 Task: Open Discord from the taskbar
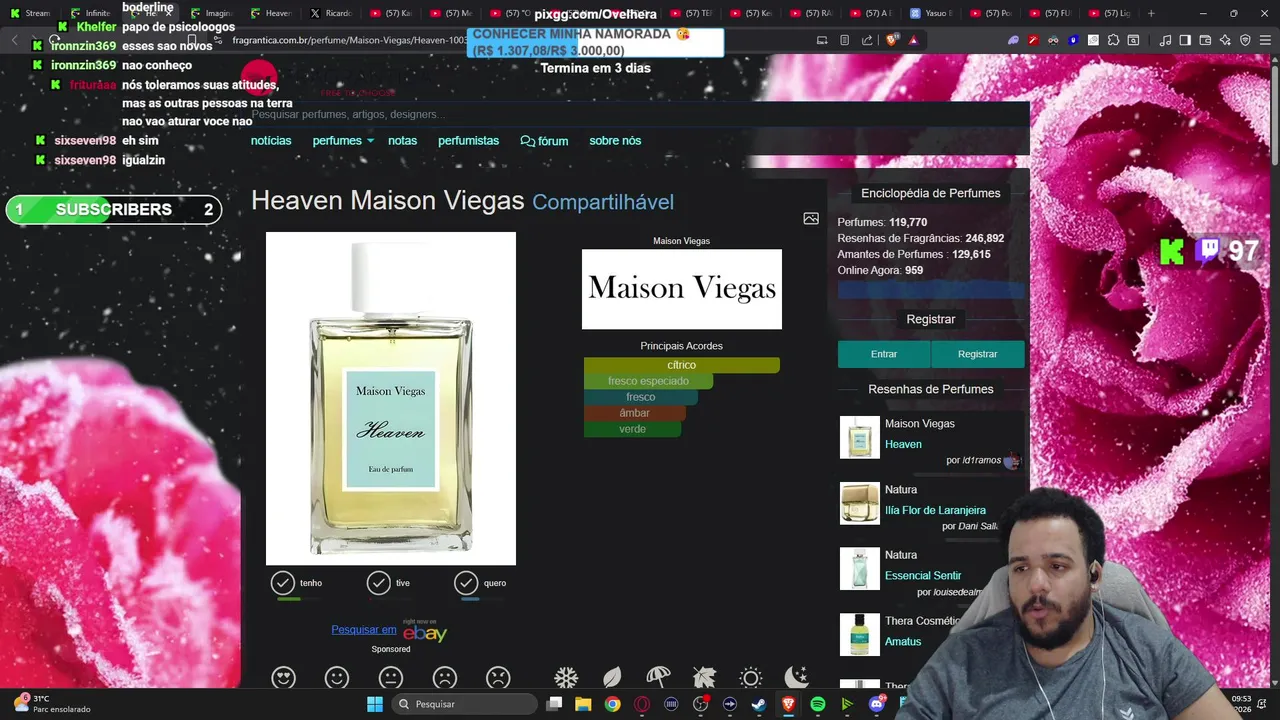(877, 704)
